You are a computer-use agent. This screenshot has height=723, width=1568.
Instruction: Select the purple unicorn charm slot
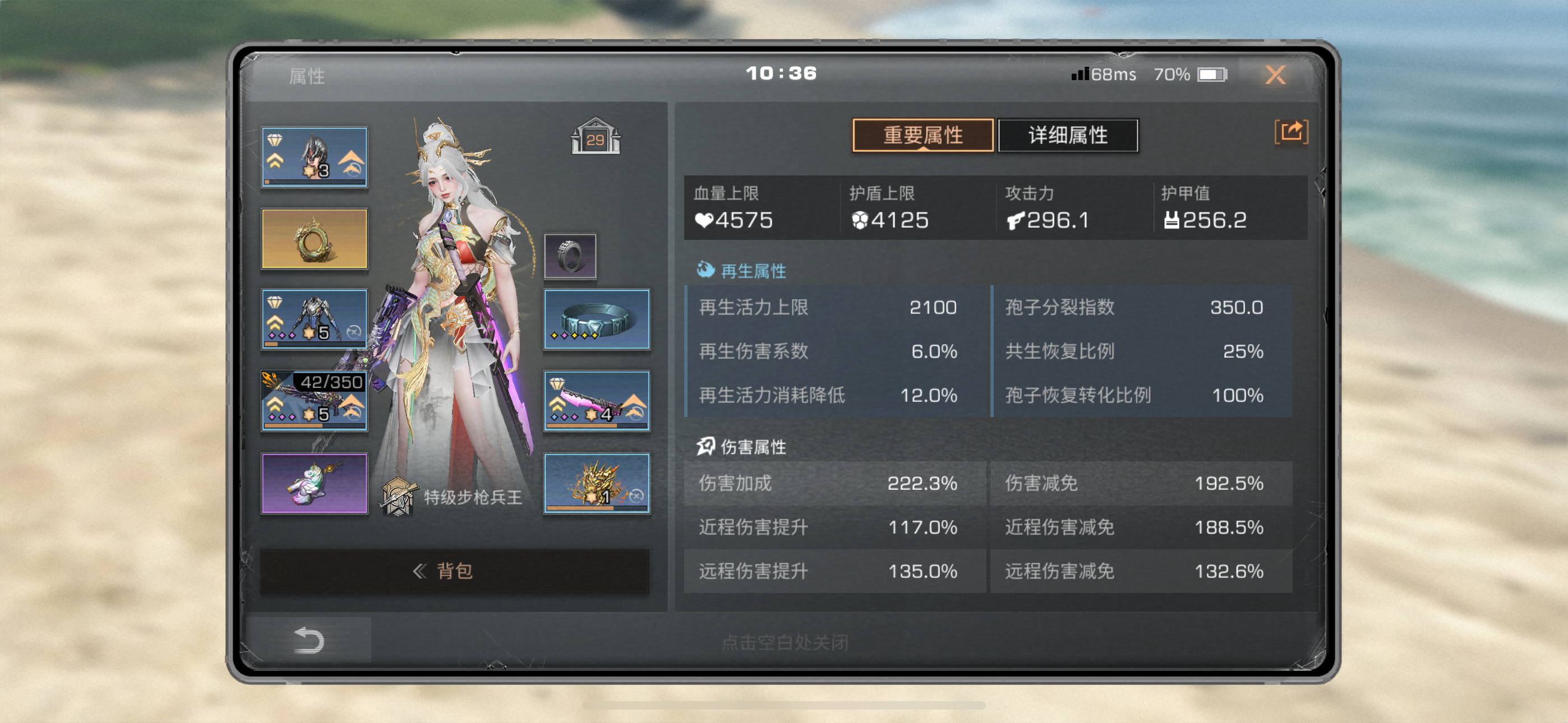click(315, 483)
